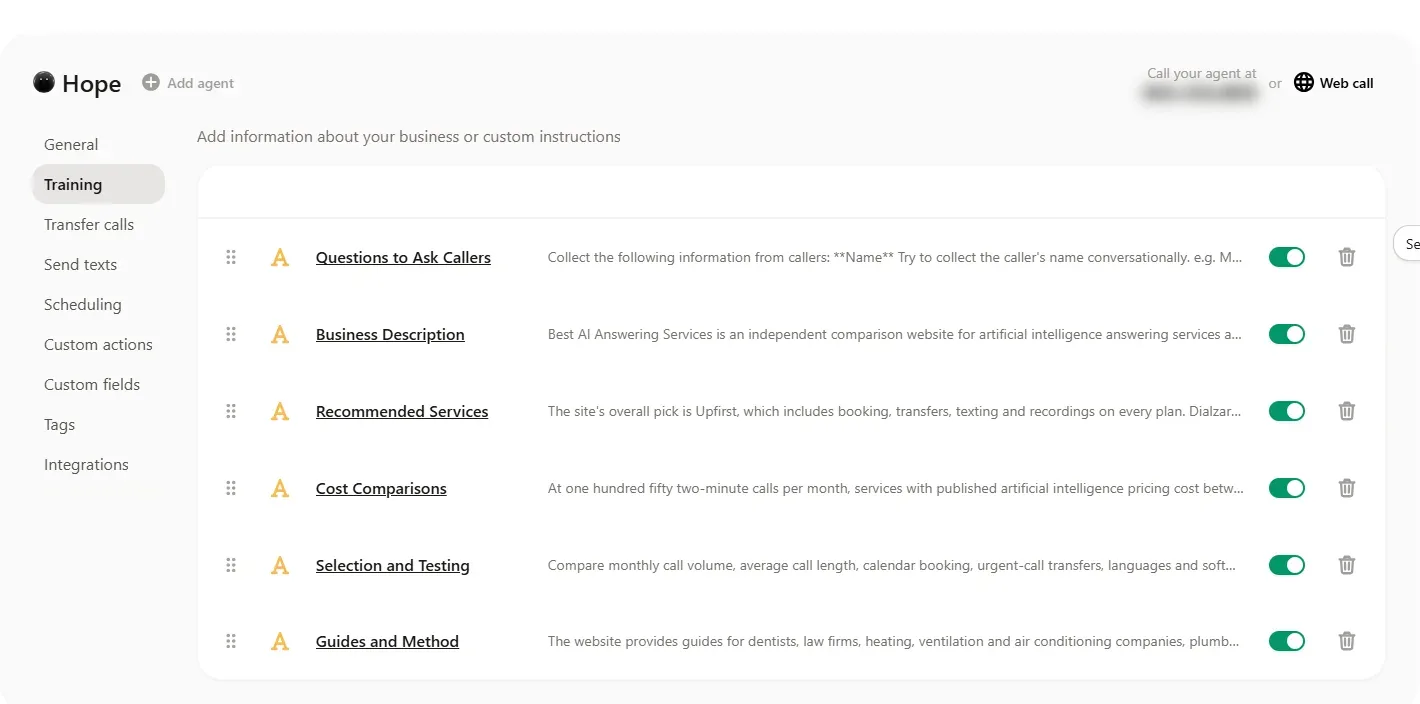Click the text icon beside Cost Comparisons
Screen dimensions: 1420x704
[280, 489]
